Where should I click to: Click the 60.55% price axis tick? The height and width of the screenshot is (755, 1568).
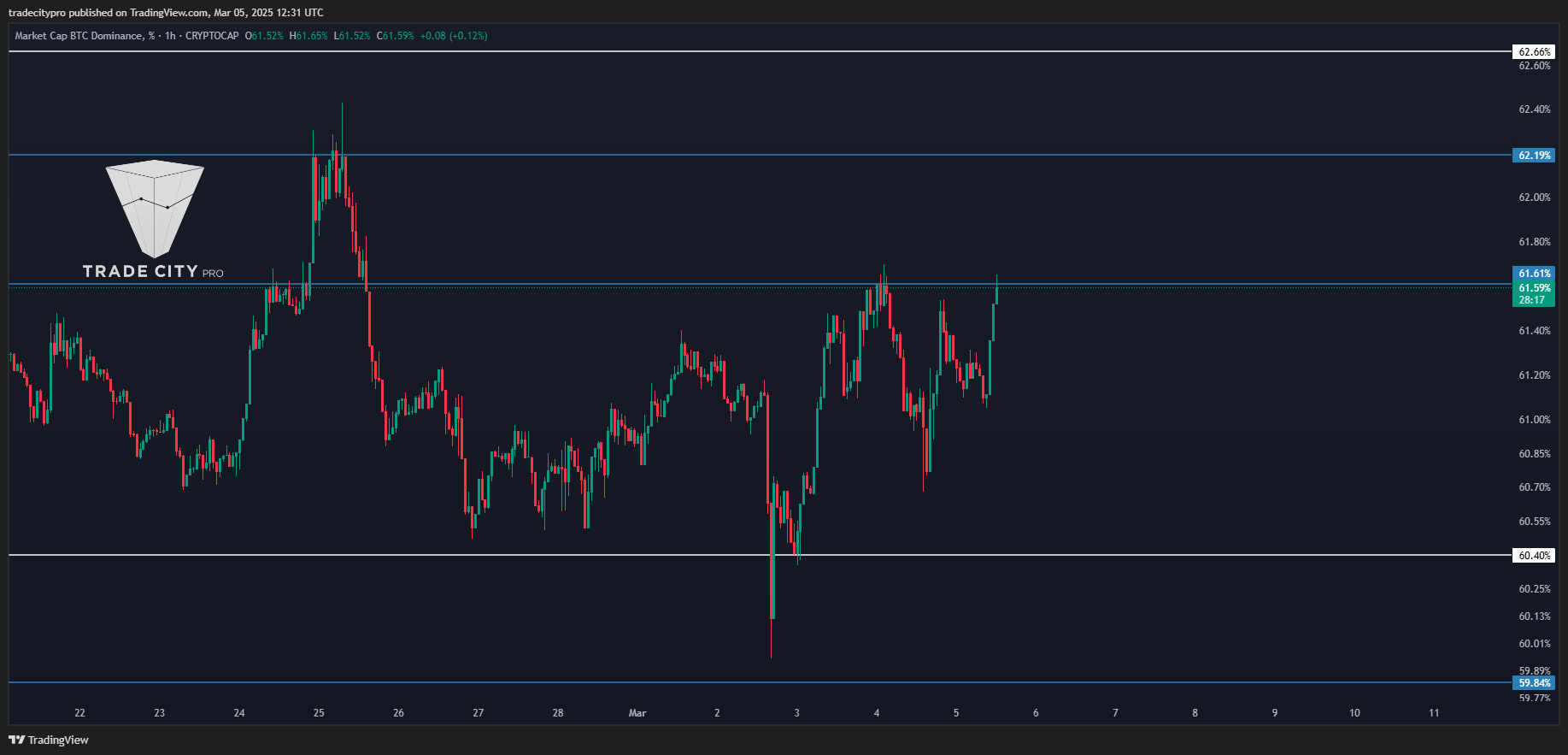pyautogui.click(x=1535, y=522)
